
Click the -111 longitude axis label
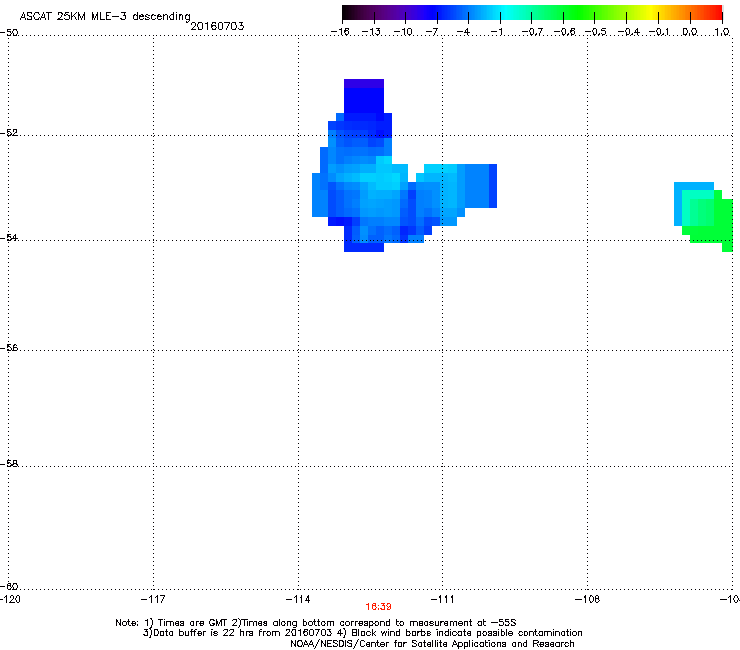[442, 599]
